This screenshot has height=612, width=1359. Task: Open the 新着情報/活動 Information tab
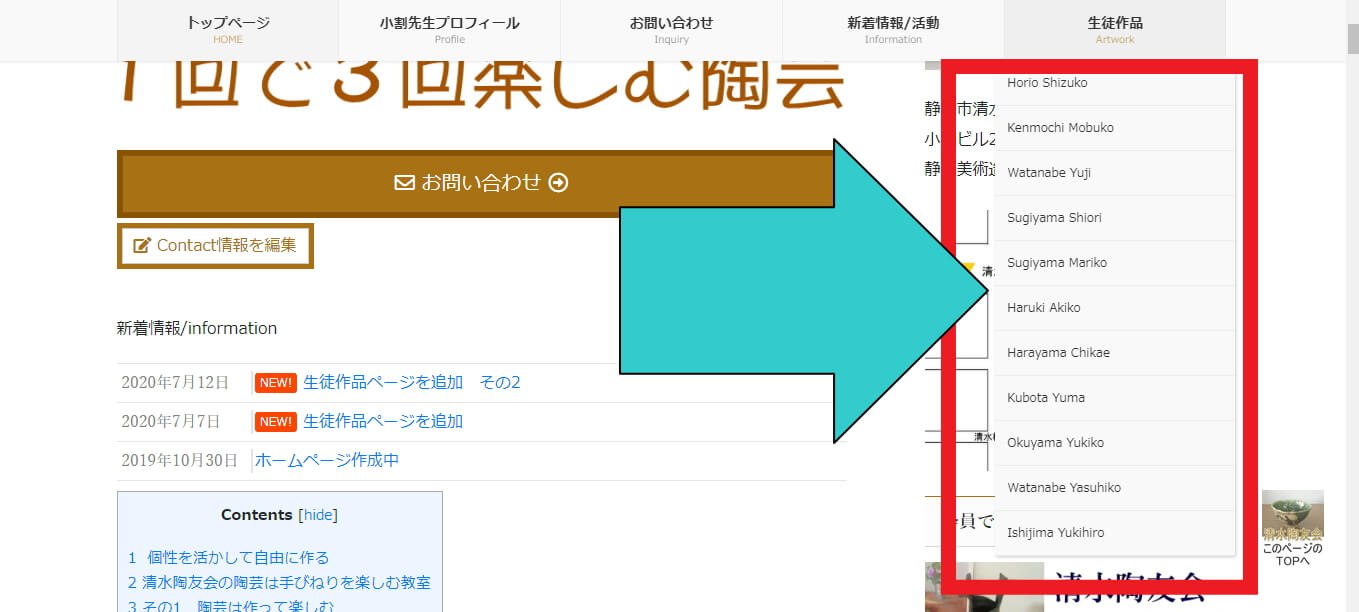893,29
